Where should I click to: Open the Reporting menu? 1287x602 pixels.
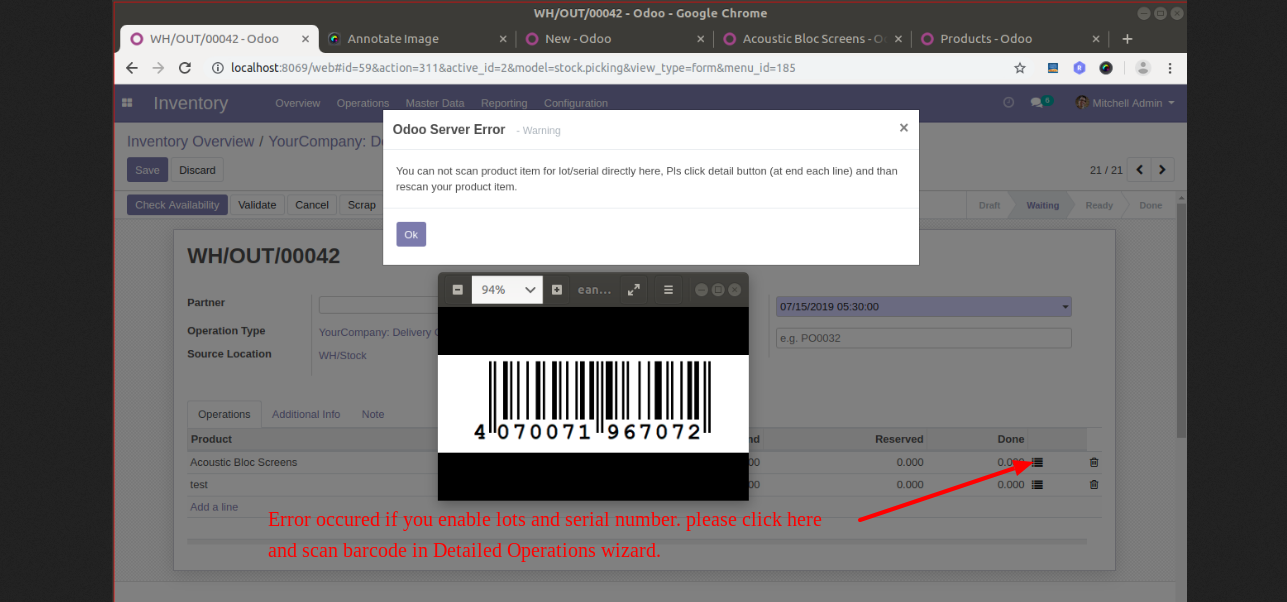(504, 103)
